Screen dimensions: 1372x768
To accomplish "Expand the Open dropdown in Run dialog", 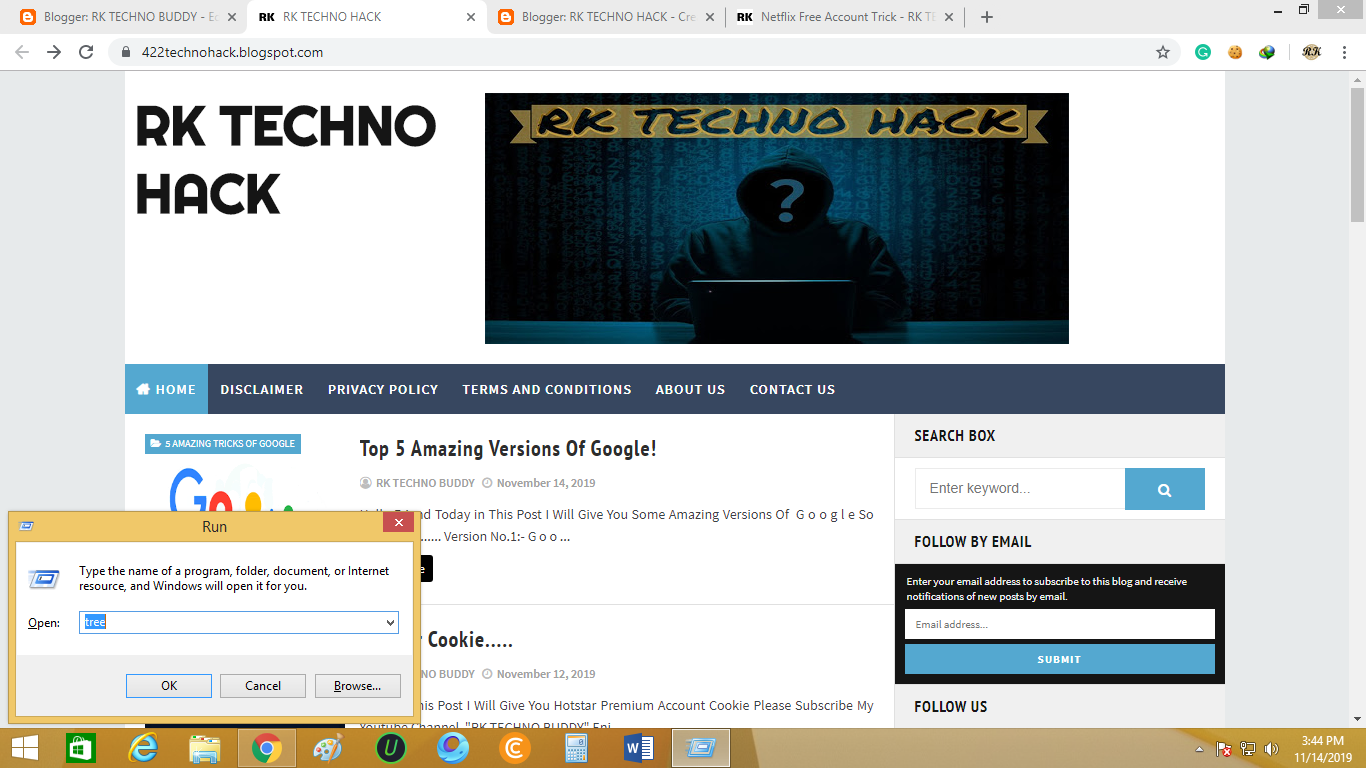I will point(391,622).
